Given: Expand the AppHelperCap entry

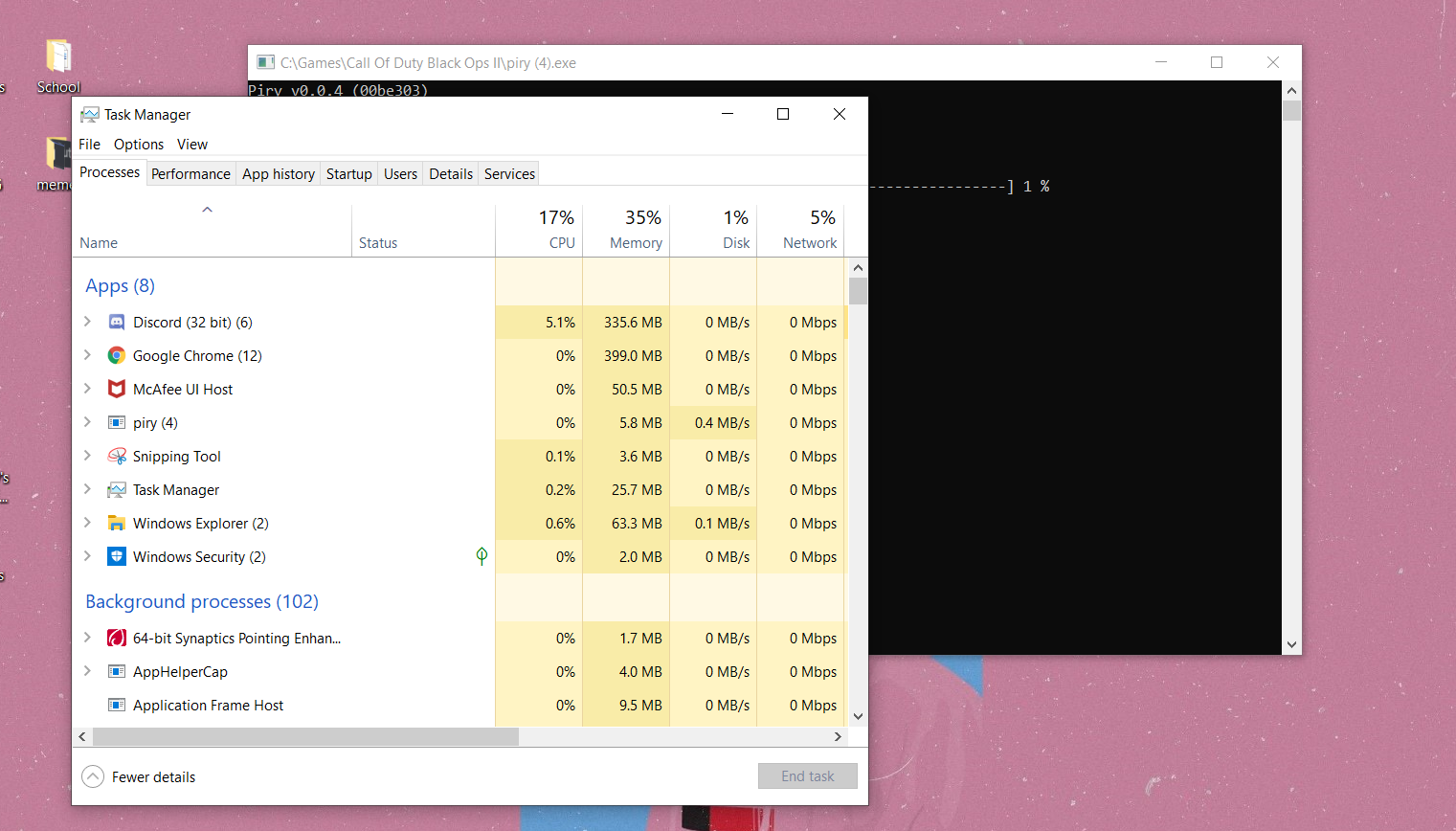Looking at the screenshot, I should pos(87,671).
